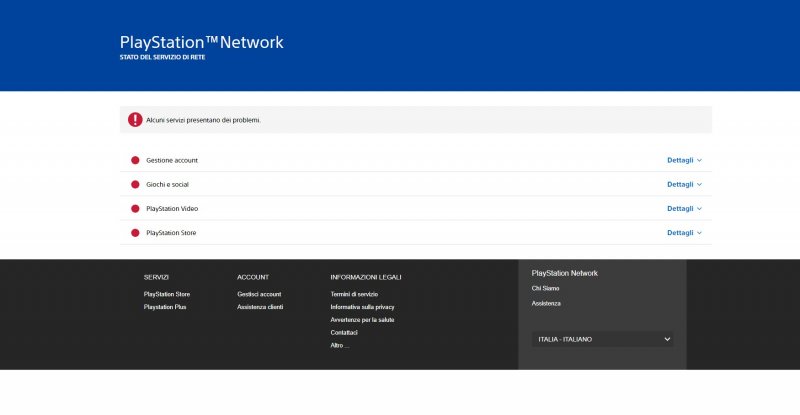
Task: Click red status dot beside Giochi e social
Action: click(x=135, y=184)
